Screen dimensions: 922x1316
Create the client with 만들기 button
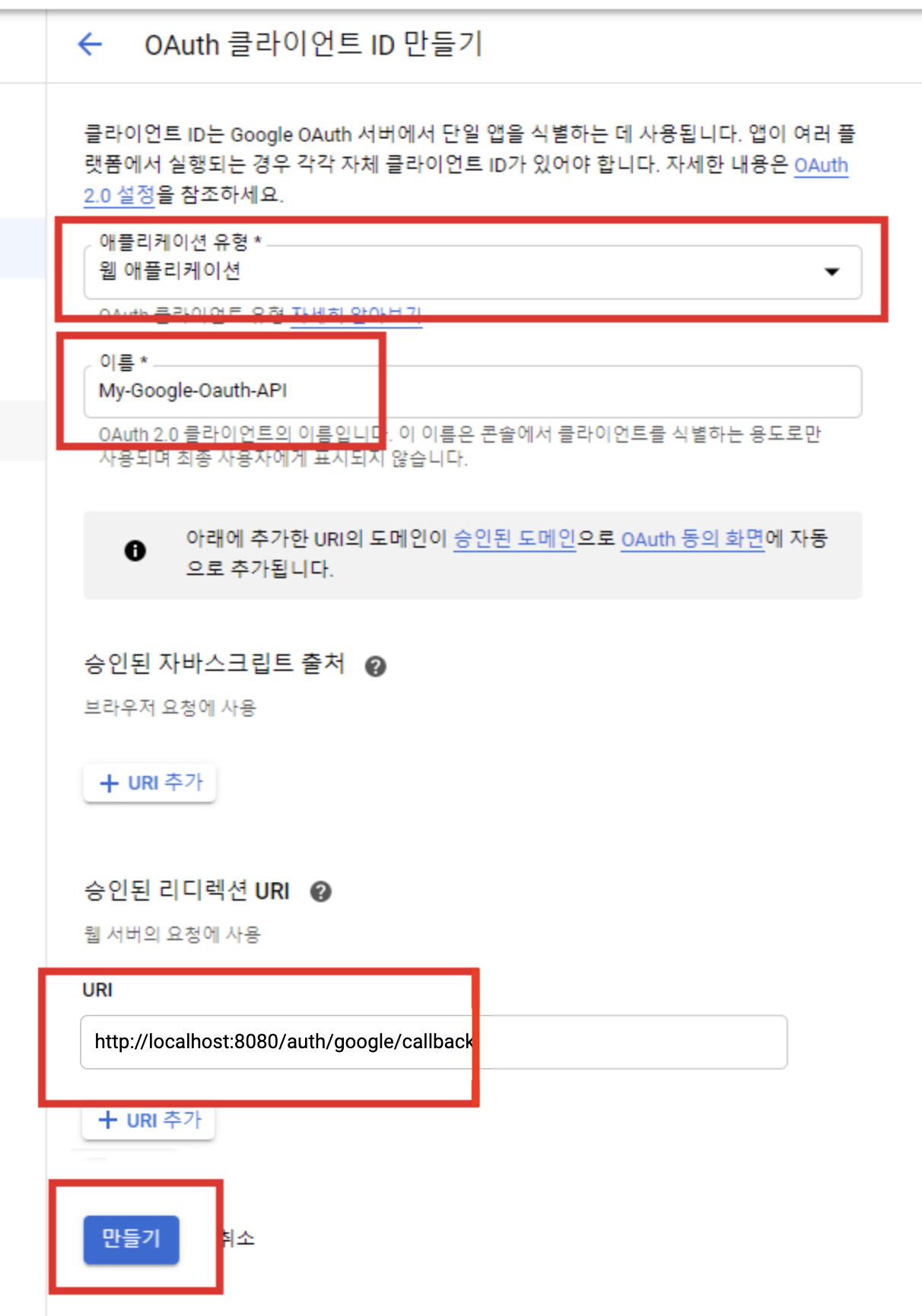click(132, 1239)
